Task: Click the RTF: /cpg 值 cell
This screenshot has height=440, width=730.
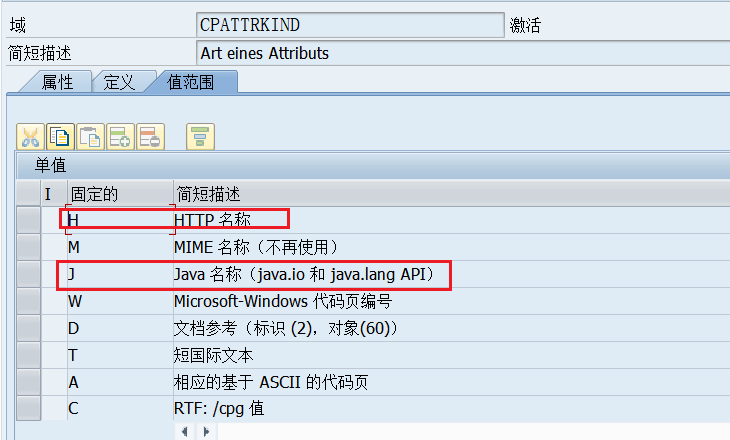Action: click(452, 408)
